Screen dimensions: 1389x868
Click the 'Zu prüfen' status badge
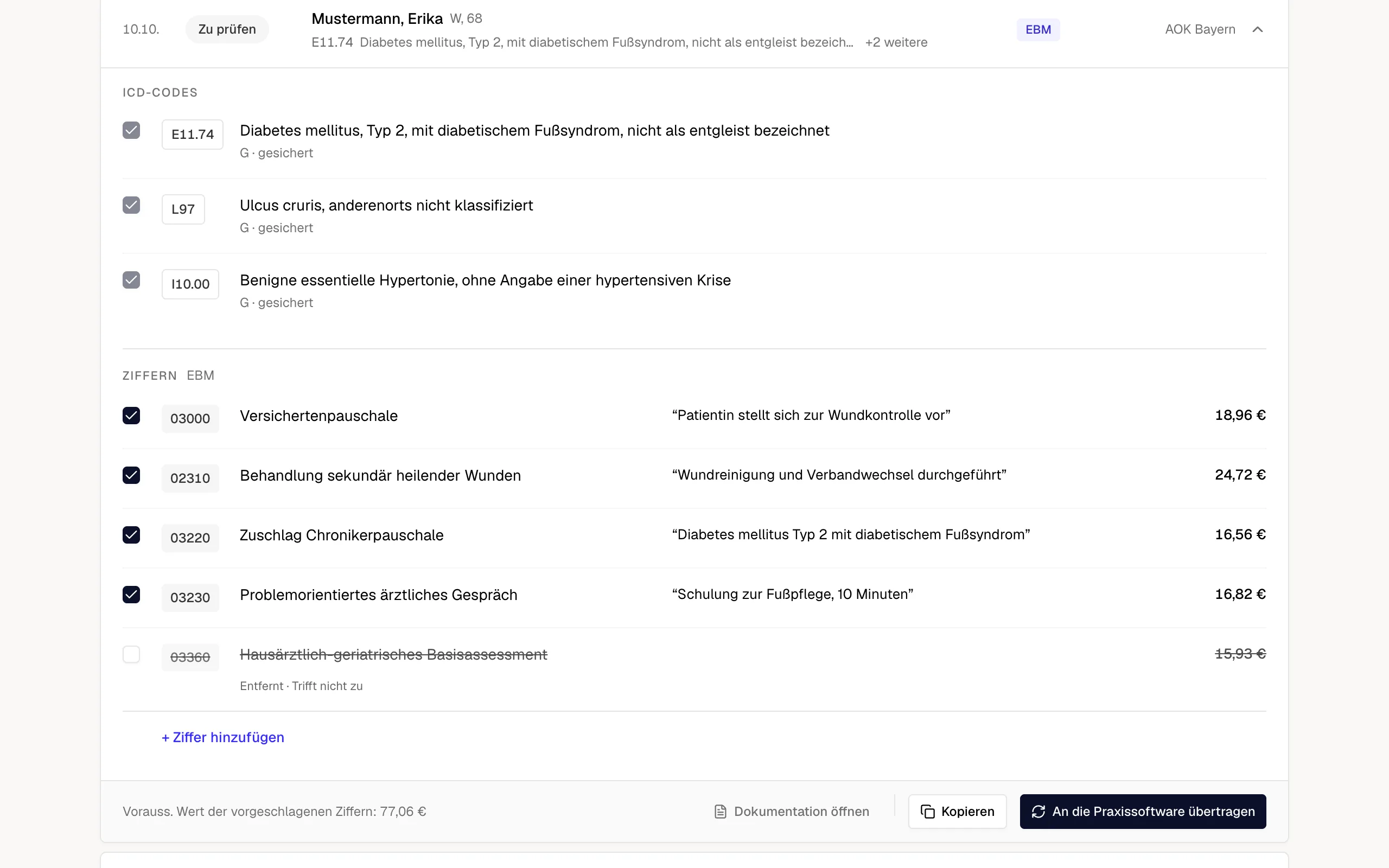coord(227,29)
